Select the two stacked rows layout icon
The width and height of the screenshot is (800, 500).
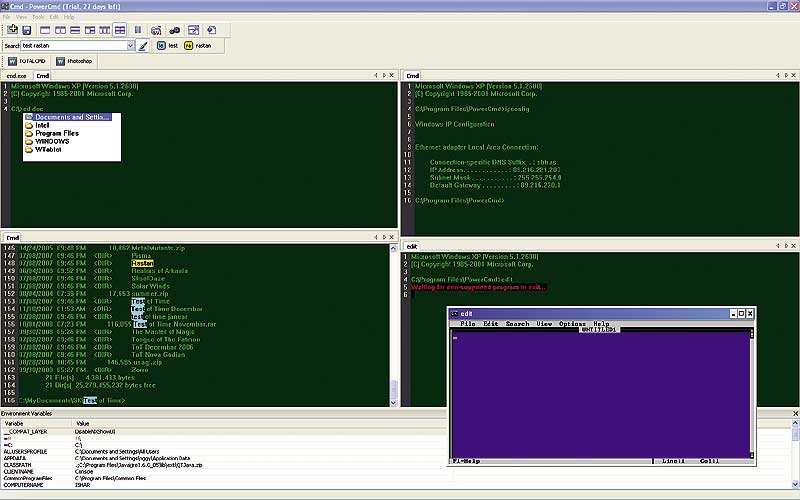(x=75, y=31)
